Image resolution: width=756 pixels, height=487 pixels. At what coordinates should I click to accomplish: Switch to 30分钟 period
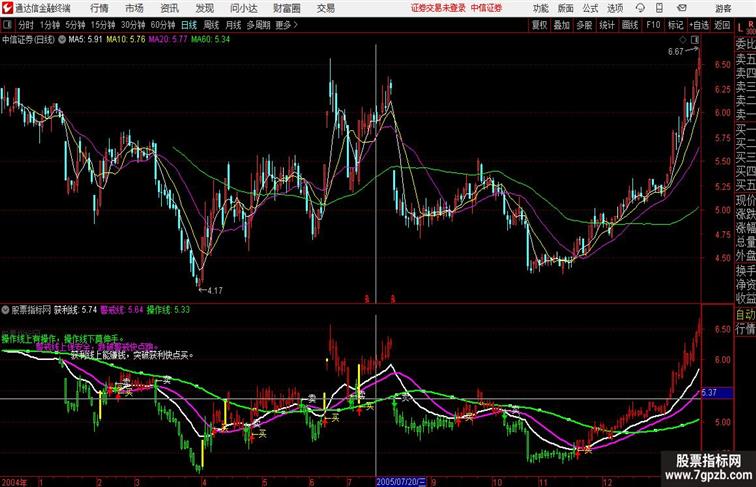click(133, 25)
